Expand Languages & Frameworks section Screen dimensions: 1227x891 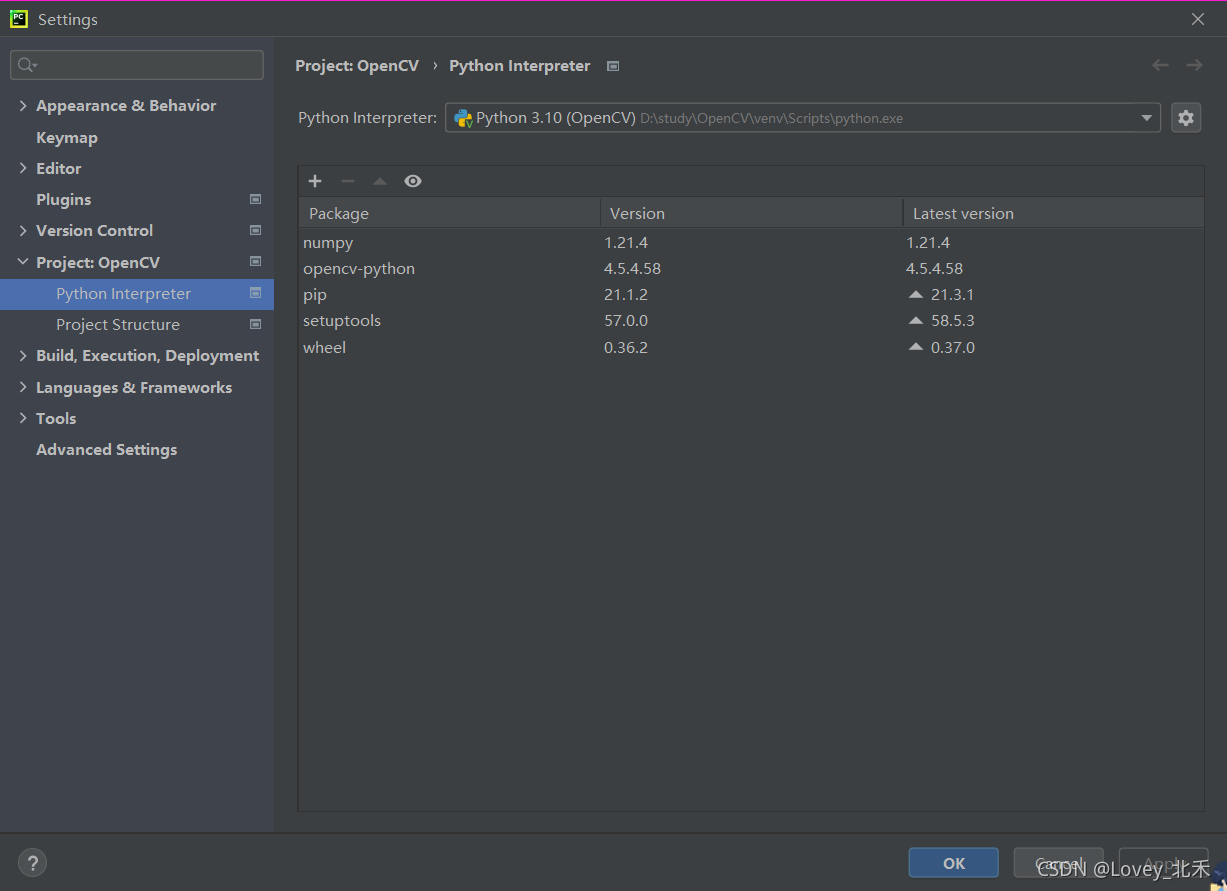[x=23, y=387]
